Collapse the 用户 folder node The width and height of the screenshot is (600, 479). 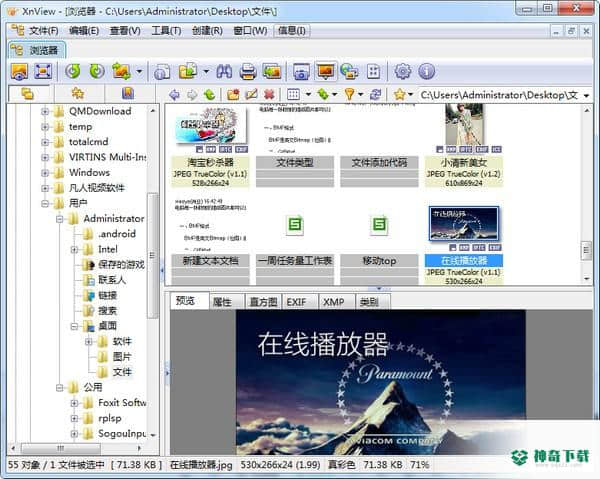coord(45,204)
